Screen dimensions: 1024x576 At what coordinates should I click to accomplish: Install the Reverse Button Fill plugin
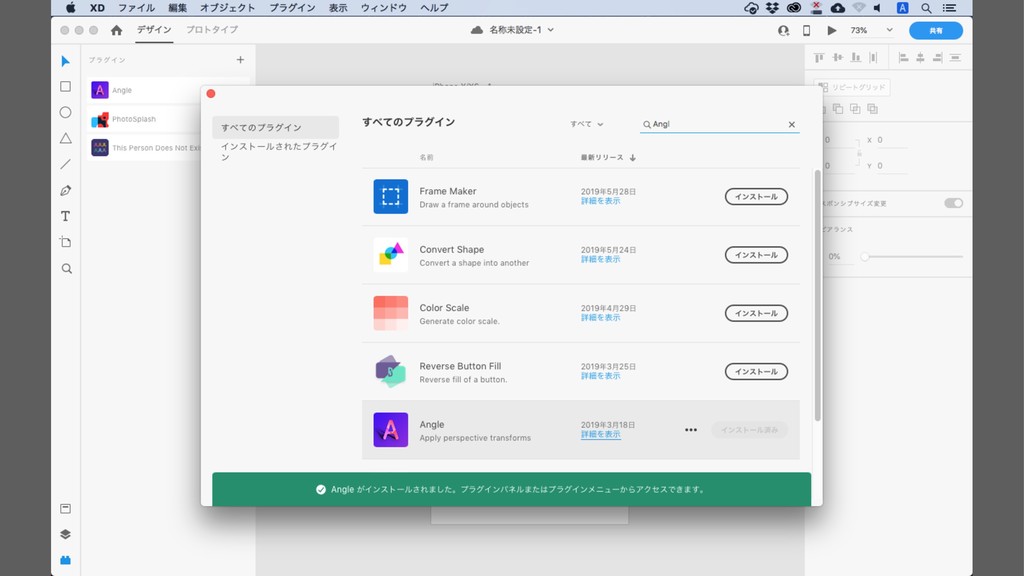[756, 372]
